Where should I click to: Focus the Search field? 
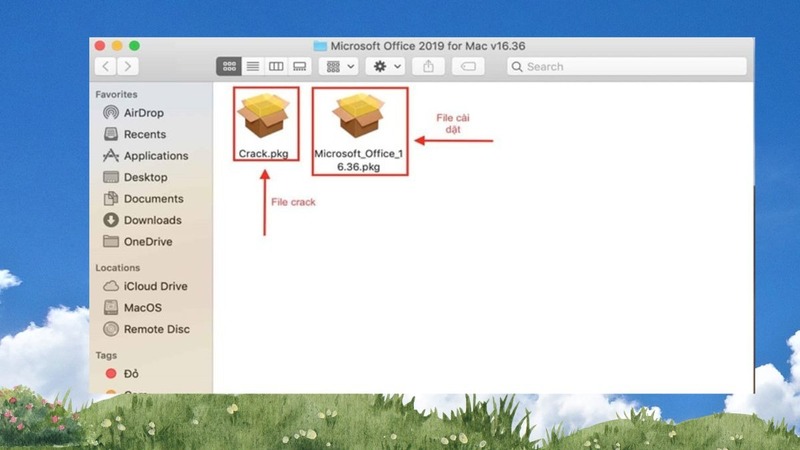coord(627,66)
